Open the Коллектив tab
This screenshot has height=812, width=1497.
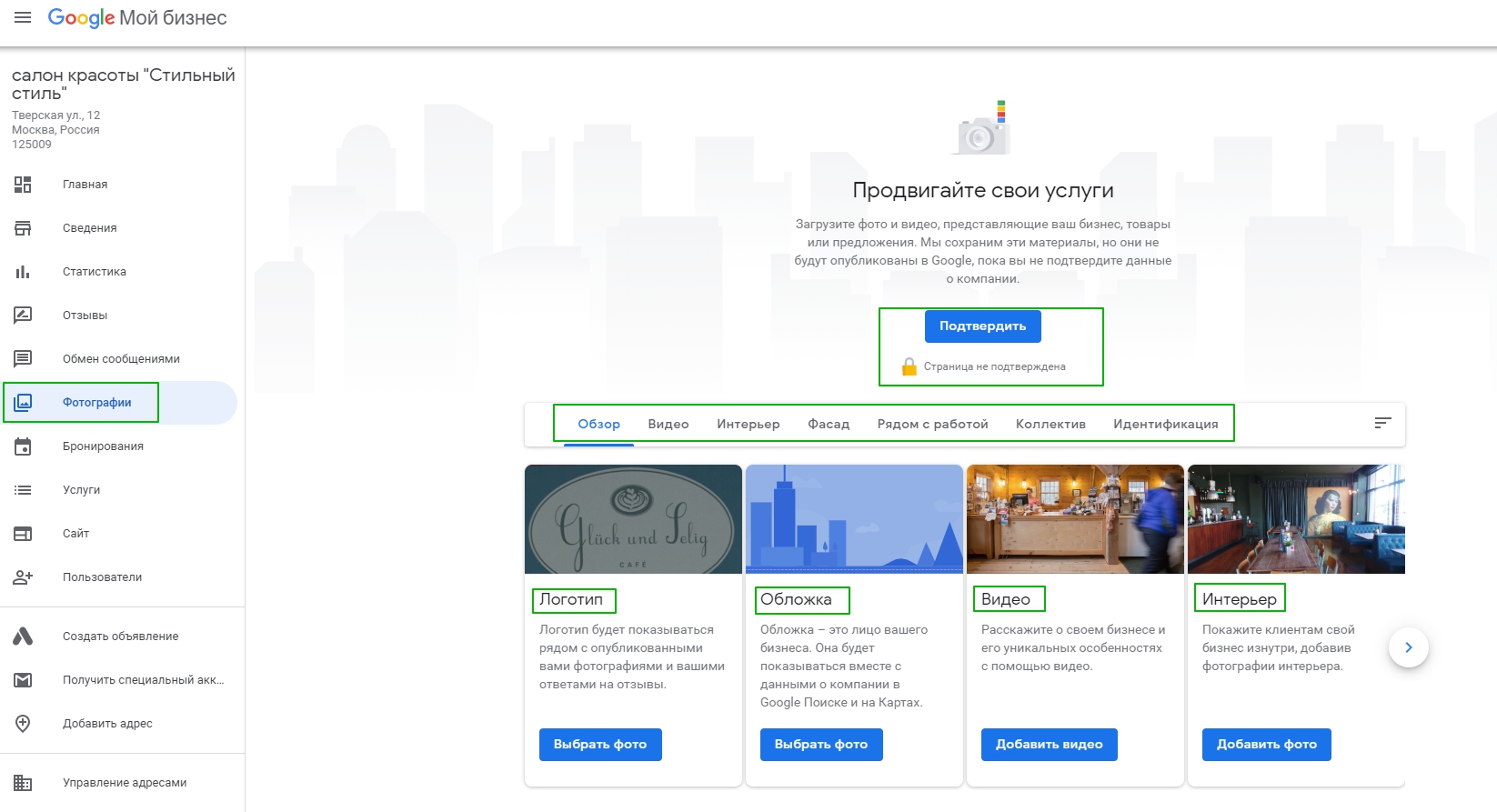tap(1050, 424)
